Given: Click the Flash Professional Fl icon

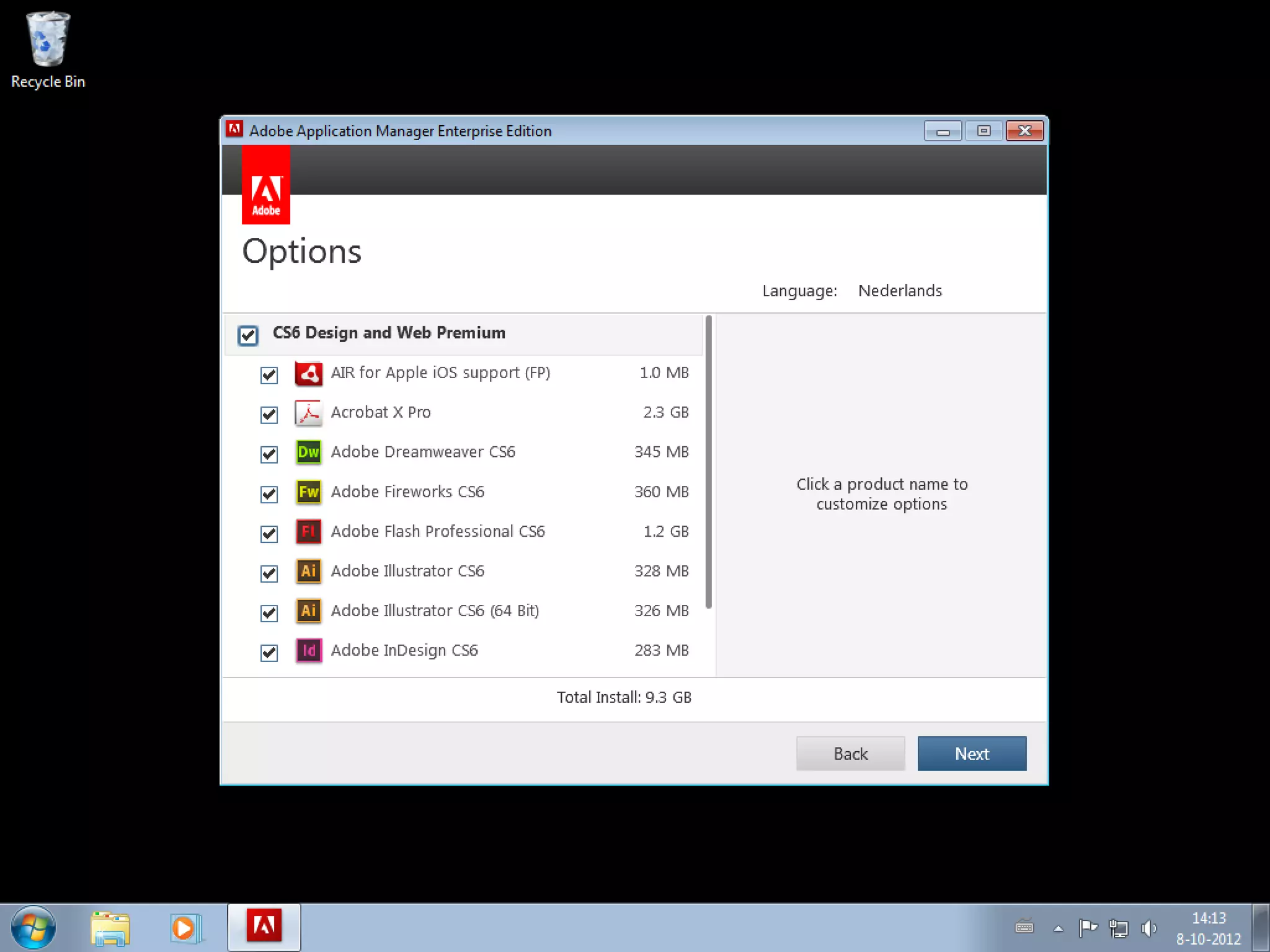Looking at the screenshot, I should click(308, 532).
